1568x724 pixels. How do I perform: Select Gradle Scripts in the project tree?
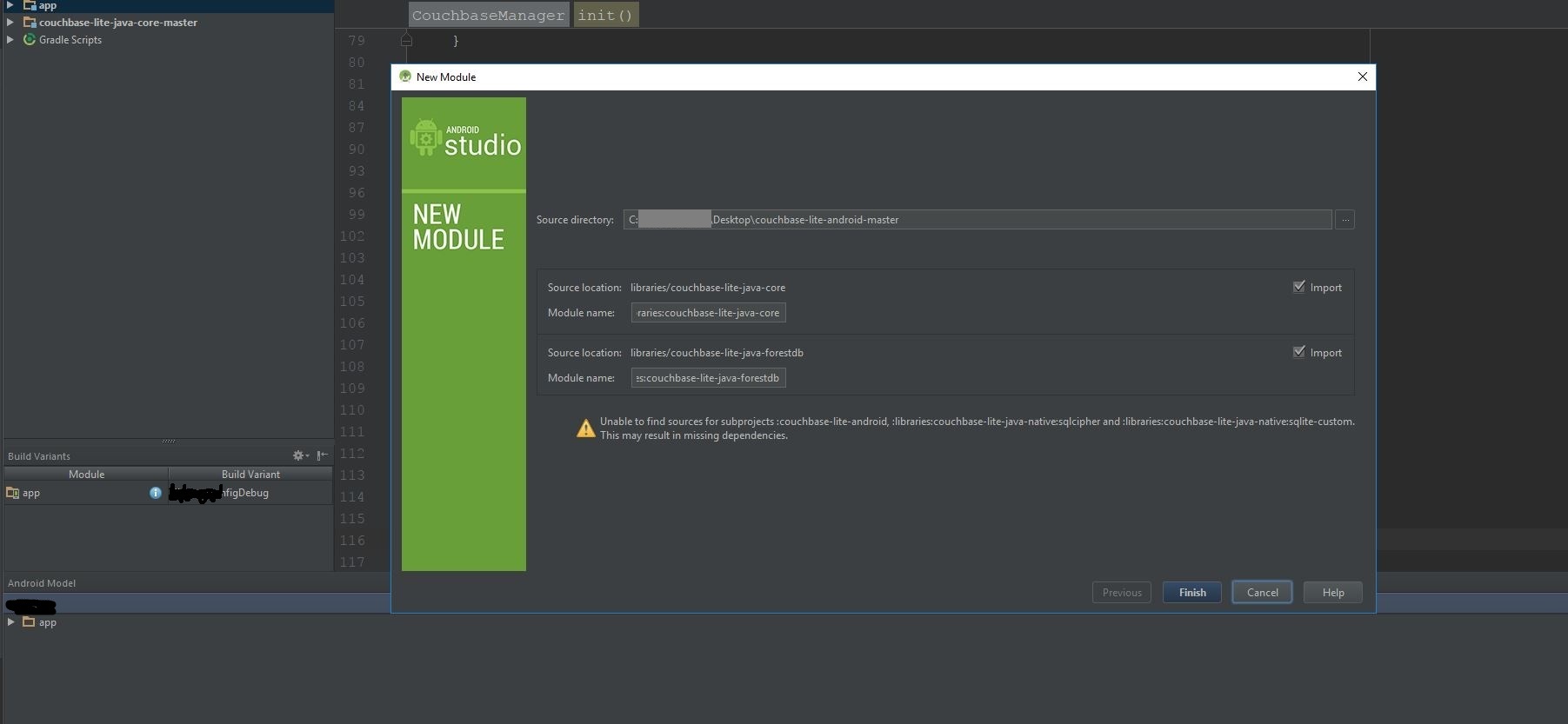click(x=70, y=39)
